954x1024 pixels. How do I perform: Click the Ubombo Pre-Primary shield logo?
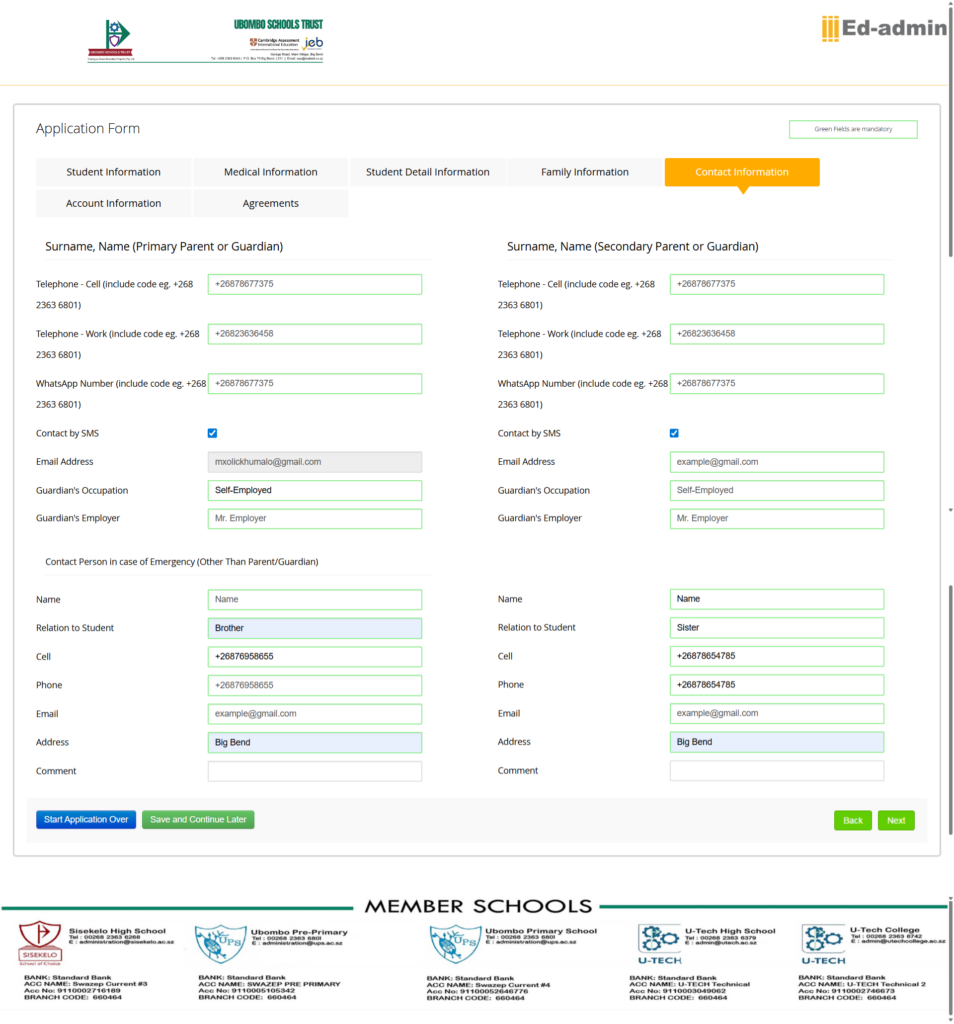coord(221,944)
